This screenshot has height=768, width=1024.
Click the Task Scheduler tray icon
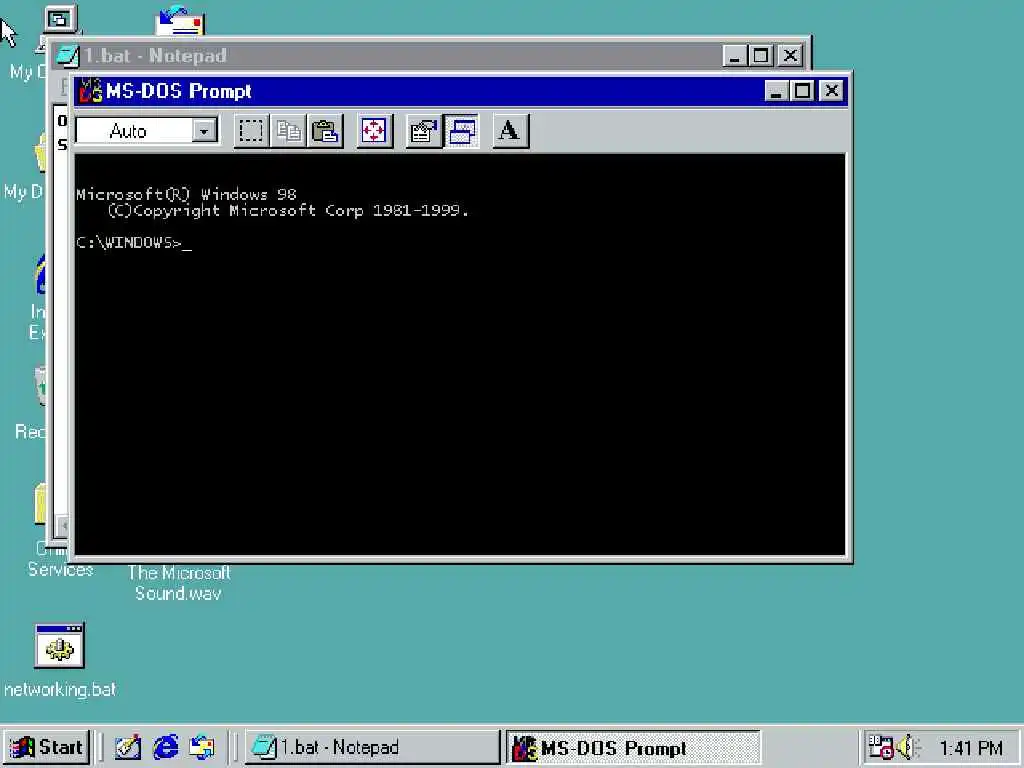point(880,747)
